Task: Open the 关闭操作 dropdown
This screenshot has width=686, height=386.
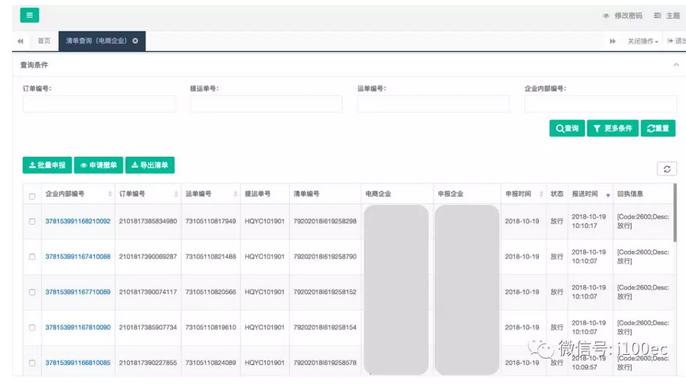Action: pos(643,41)
